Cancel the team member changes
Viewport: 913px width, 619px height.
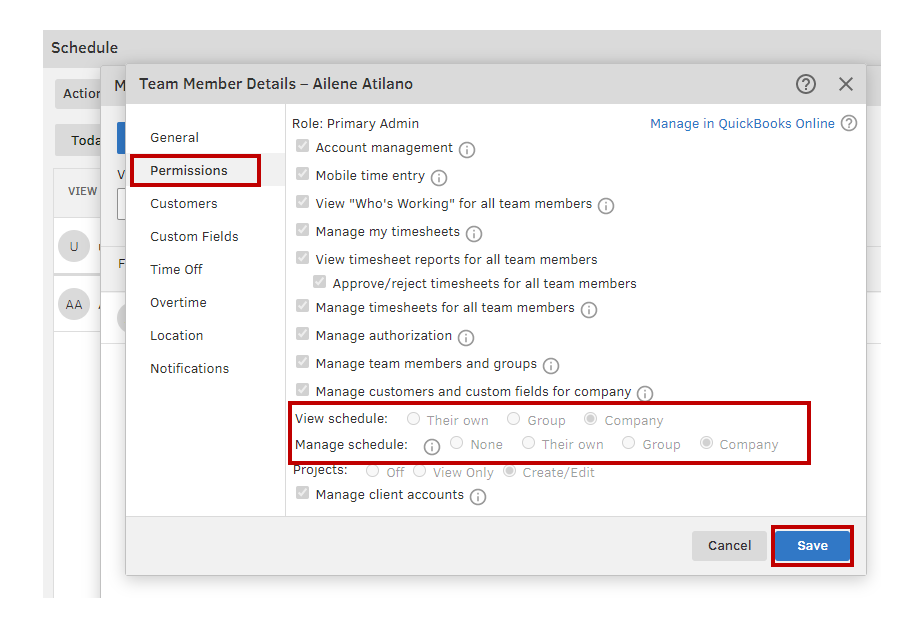click(x=729, y=546)
